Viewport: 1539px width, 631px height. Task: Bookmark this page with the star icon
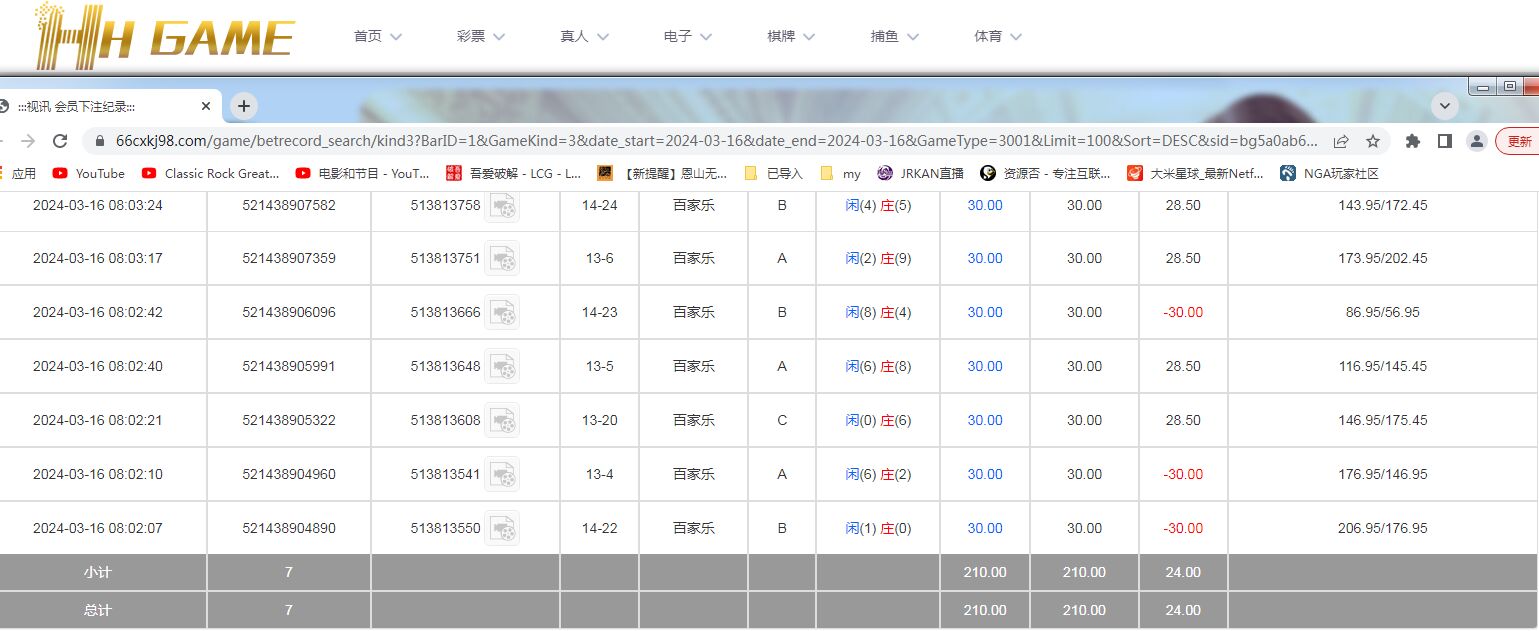1373,141
